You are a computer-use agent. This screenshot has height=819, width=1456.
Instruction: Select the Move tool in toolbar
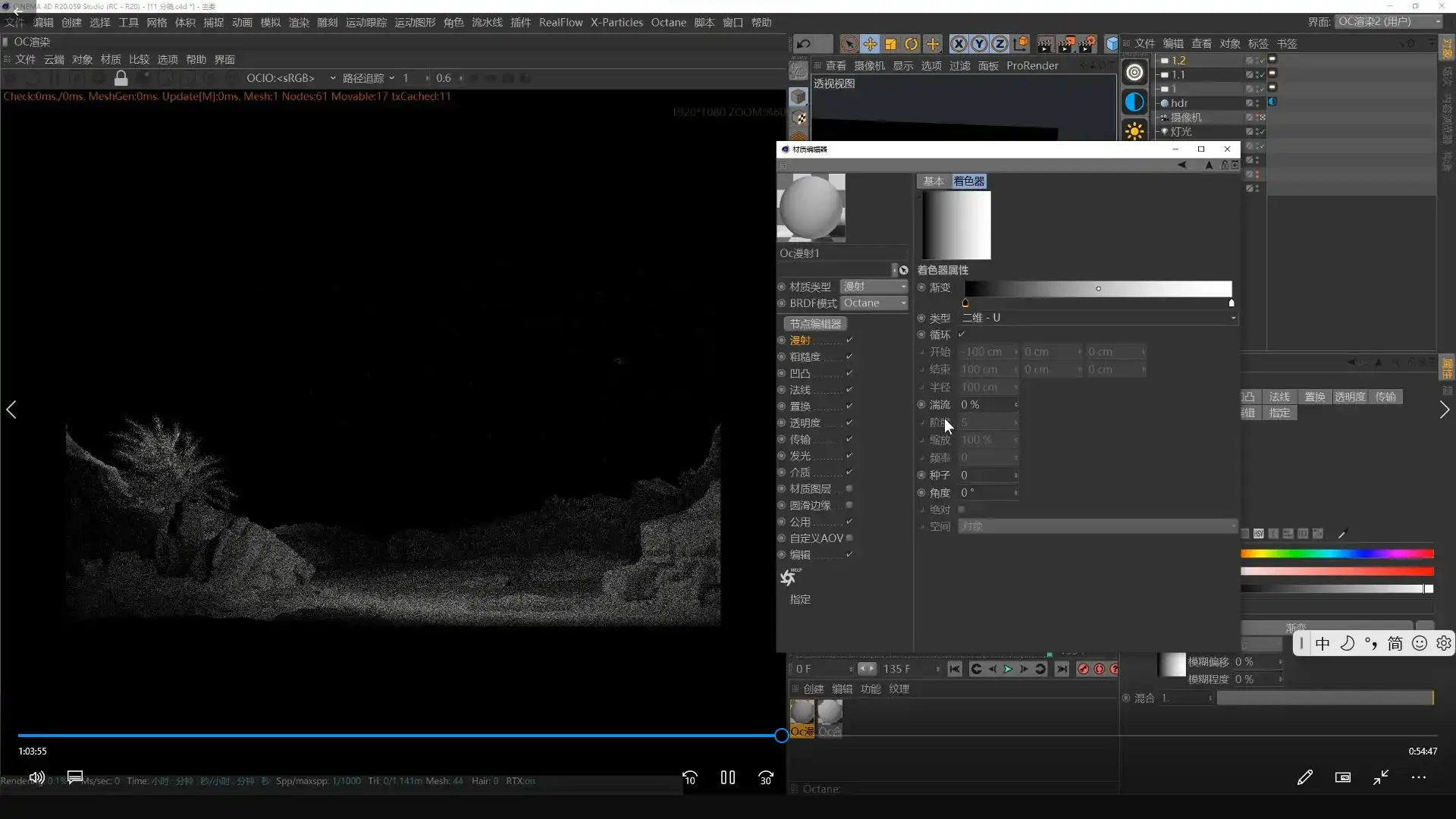click(870, 44)
